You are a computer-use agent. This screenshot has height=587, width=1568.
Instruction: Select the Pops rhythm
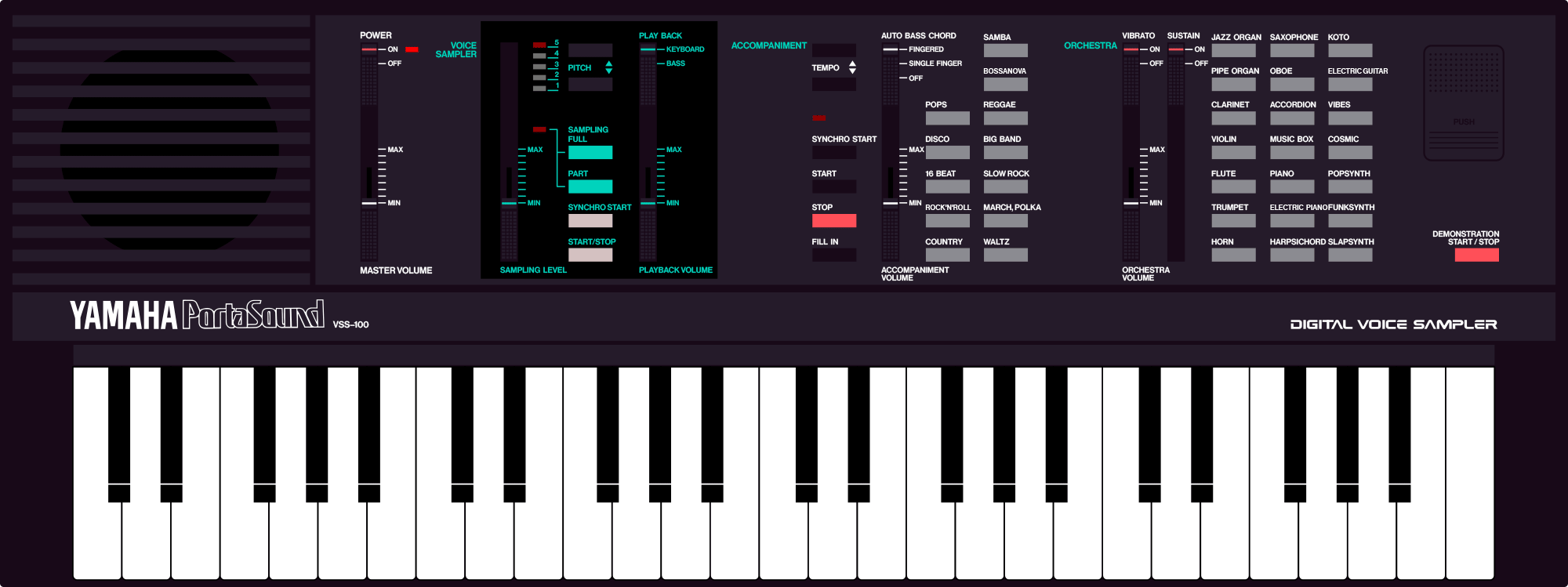pyautogui.click(x=947, y=118)
